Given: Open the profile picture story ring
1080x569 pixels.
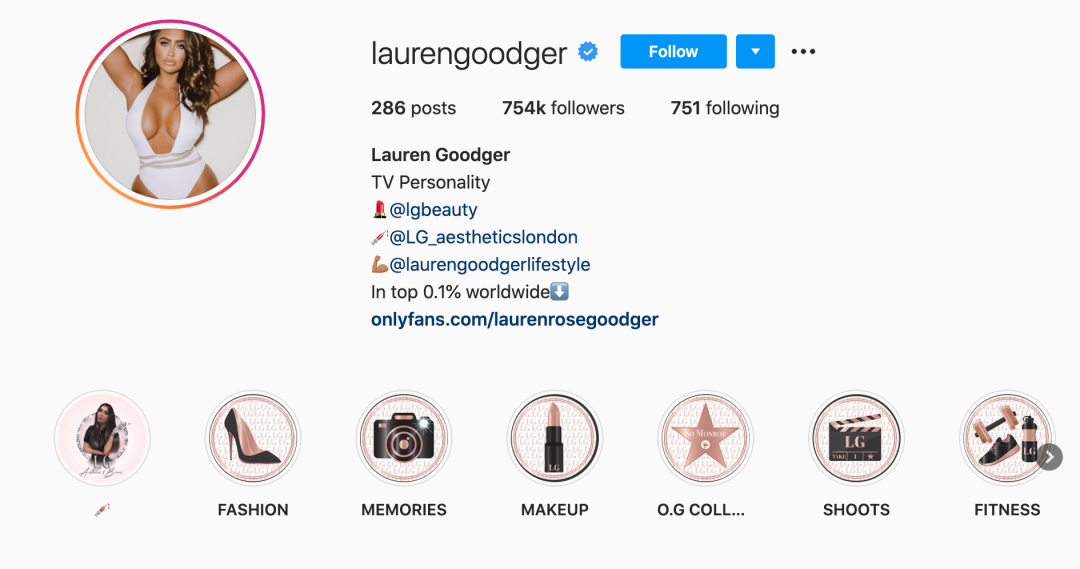Looking at the screenshot, I should click(x=170, y=114).
